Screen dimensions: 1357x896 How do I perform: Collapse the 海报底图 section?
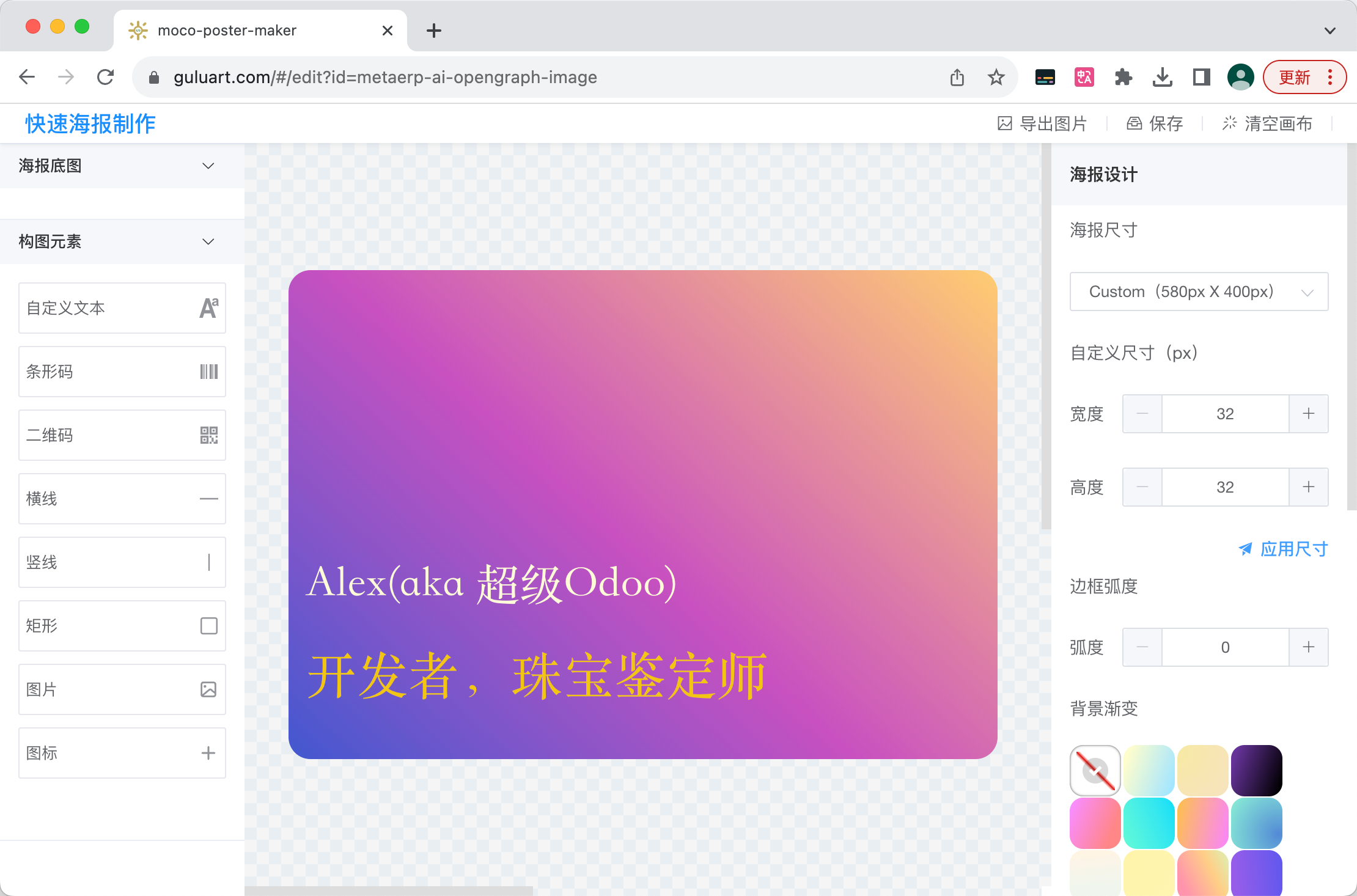pos(208,166)
